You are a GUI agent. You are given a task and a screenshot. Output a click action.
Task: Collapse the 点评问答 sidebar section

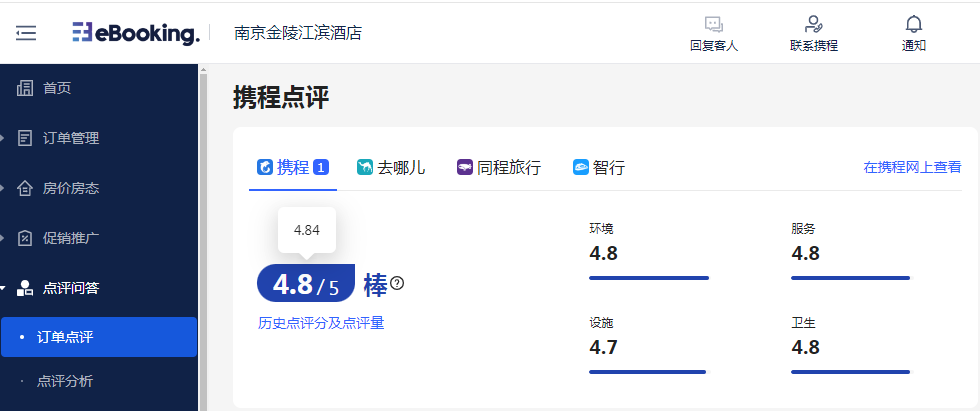pos(70,288)
